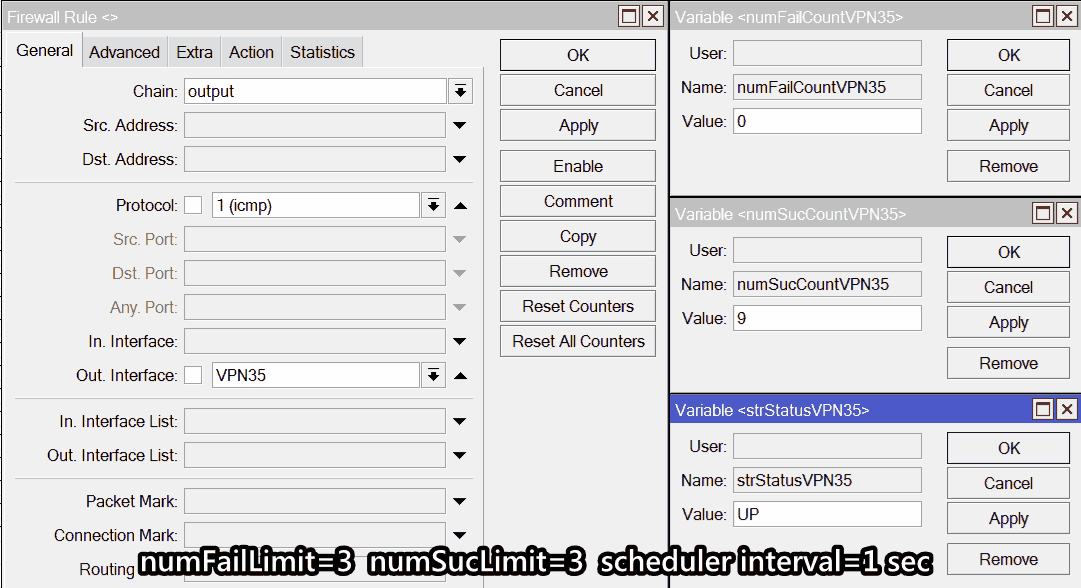Image resolution: width=1081 pixels, height=588 pixels.
Task: Click the Value field containing UP
Action: [827, 514]
